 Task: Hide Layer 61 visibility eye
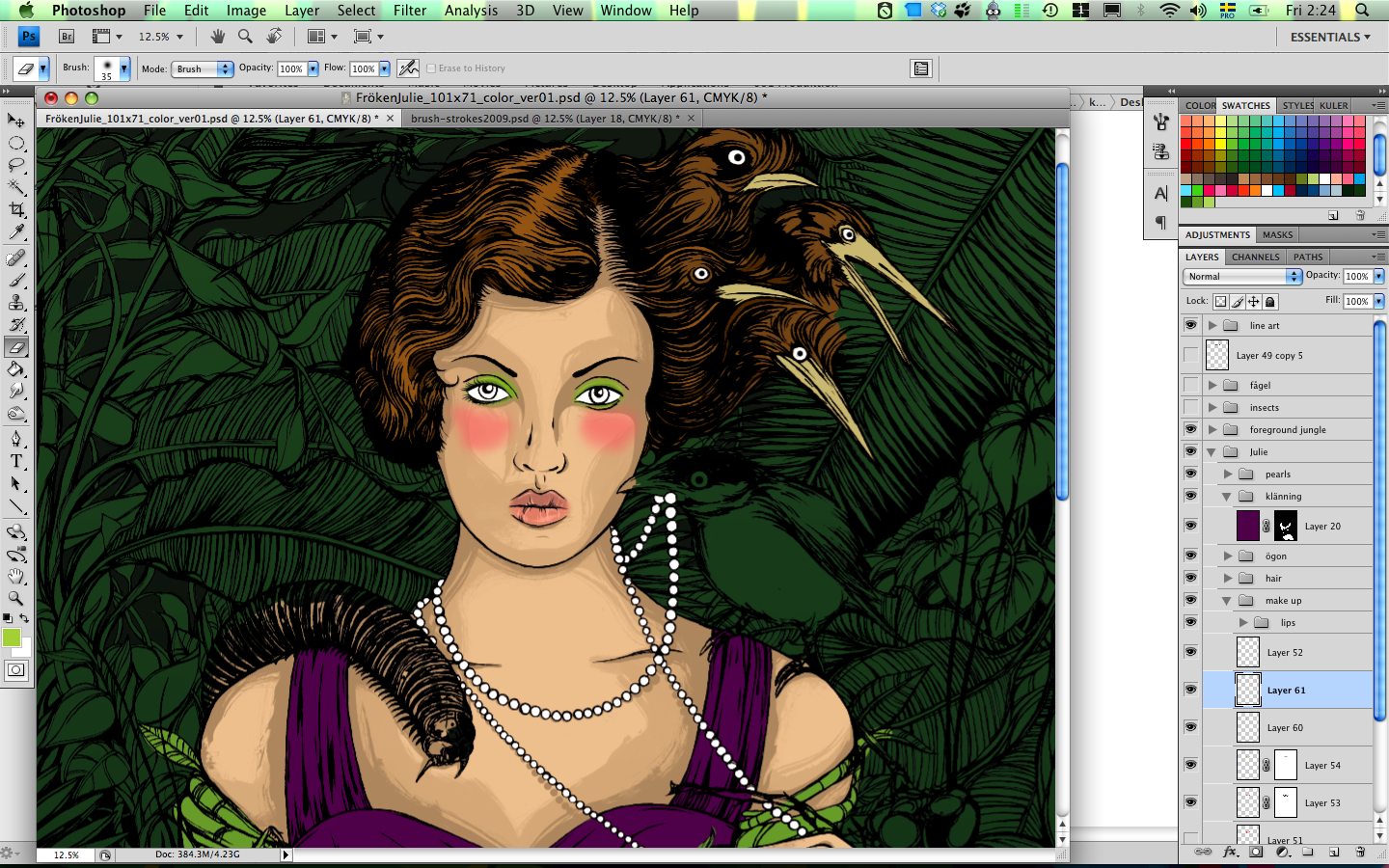1190,690
